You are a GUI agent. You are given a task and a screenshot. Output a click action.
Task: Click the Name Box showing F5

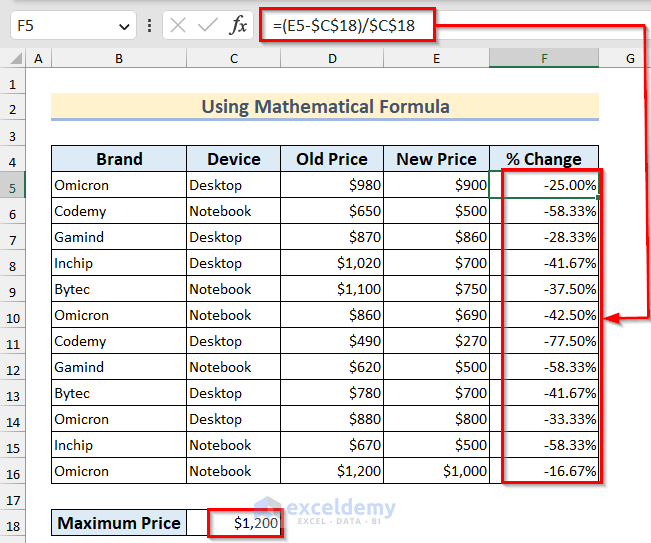[x=73, y=25]
